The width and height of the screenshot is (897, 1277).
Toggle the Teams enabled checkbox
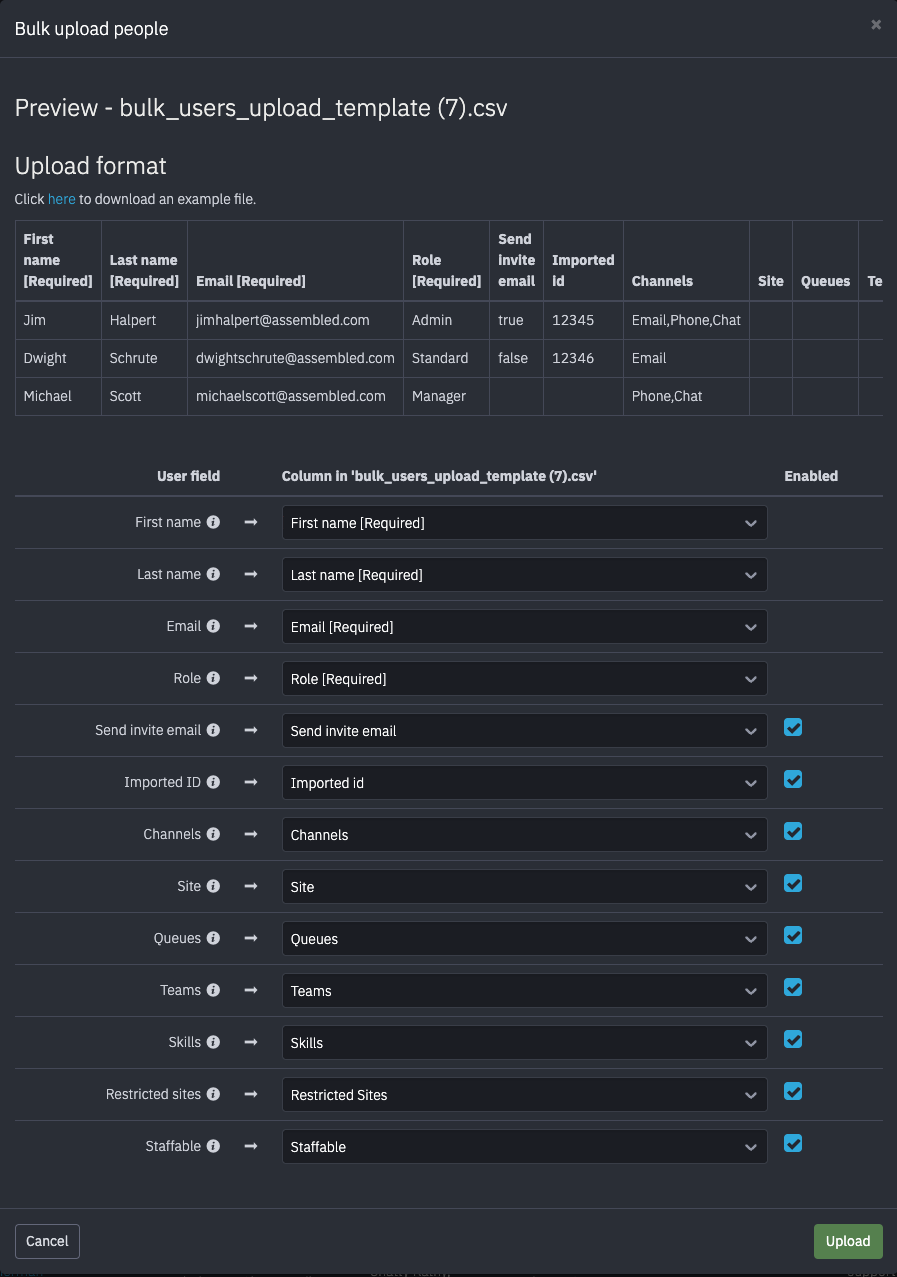[x=793, y=987]
